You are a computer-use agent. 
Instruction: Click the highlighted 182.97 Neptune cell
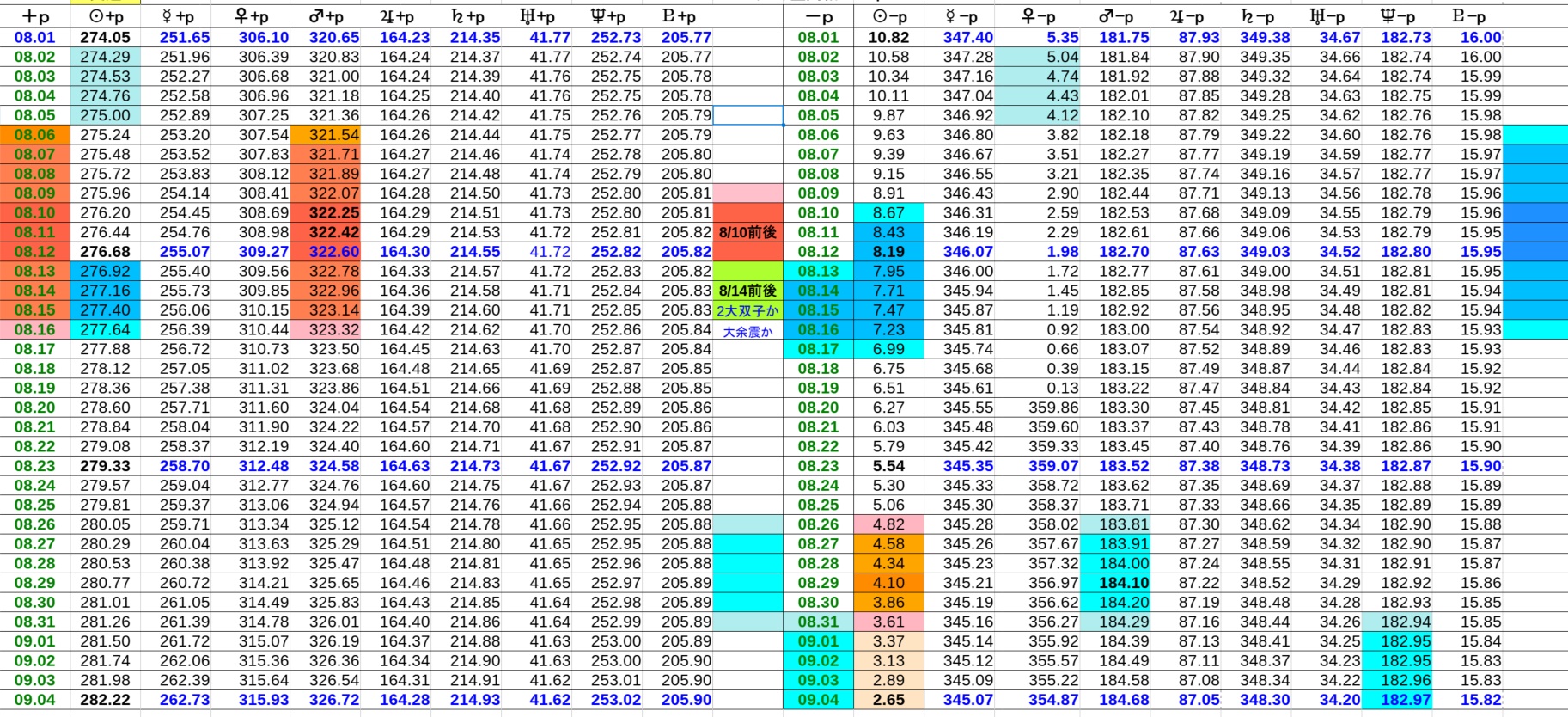pos(1406,700)
